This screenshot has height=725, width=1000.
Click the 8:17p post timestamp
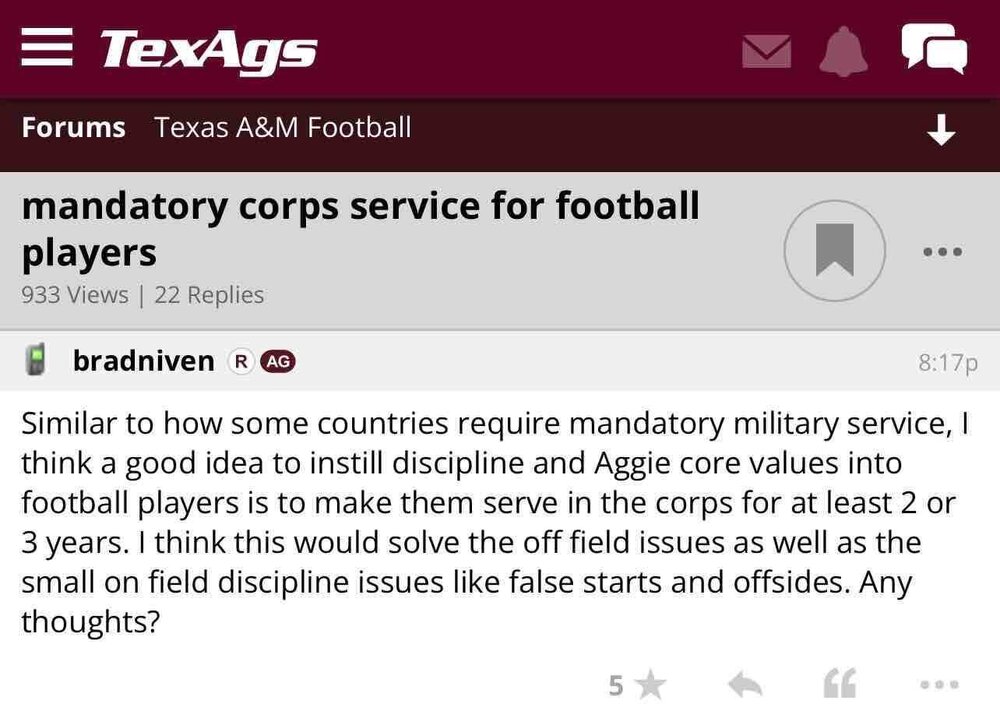947,362
